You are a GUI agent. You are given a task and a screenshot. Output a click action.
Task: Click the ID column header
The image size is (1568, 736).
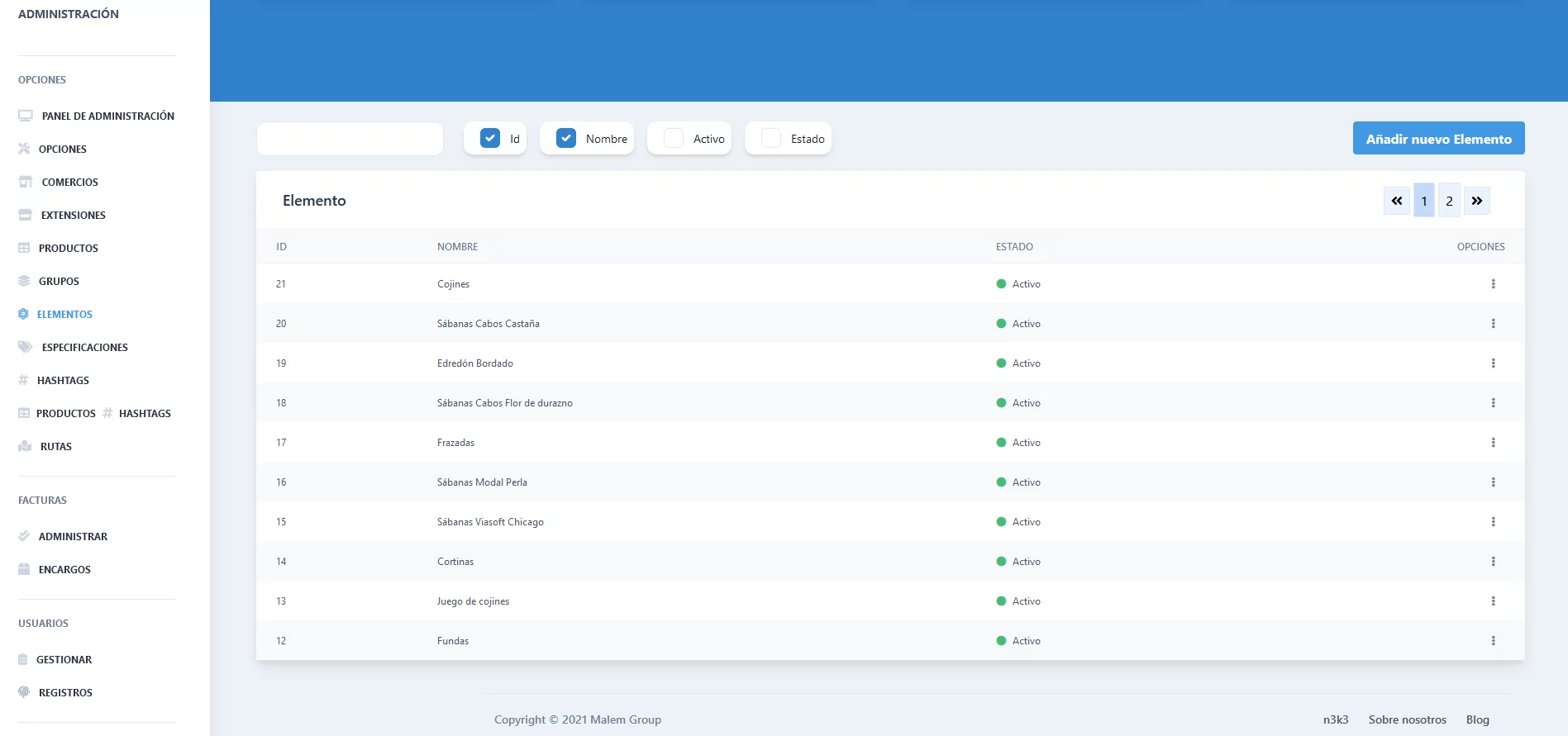pyautogui.click(x=281, y=247)
